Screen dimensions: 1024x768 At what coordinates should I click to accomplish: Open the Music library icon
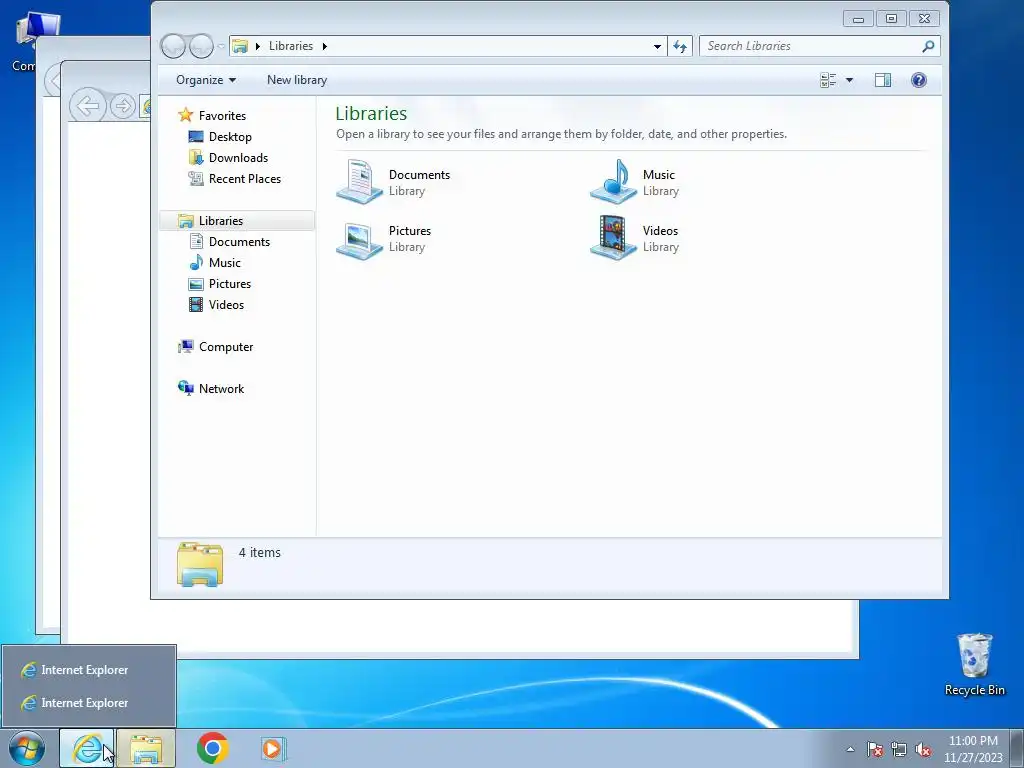tap(613, 182)
